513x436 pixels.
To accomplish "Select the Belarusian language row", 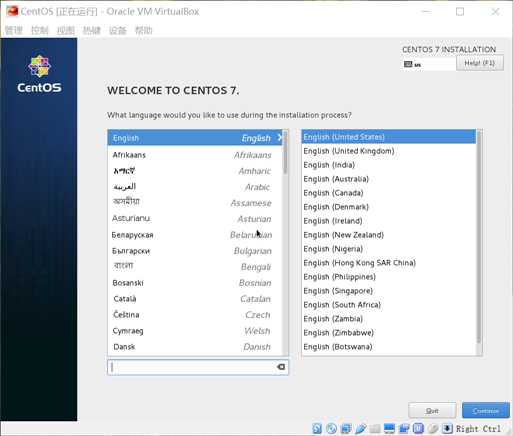I will tap(195, 235).
